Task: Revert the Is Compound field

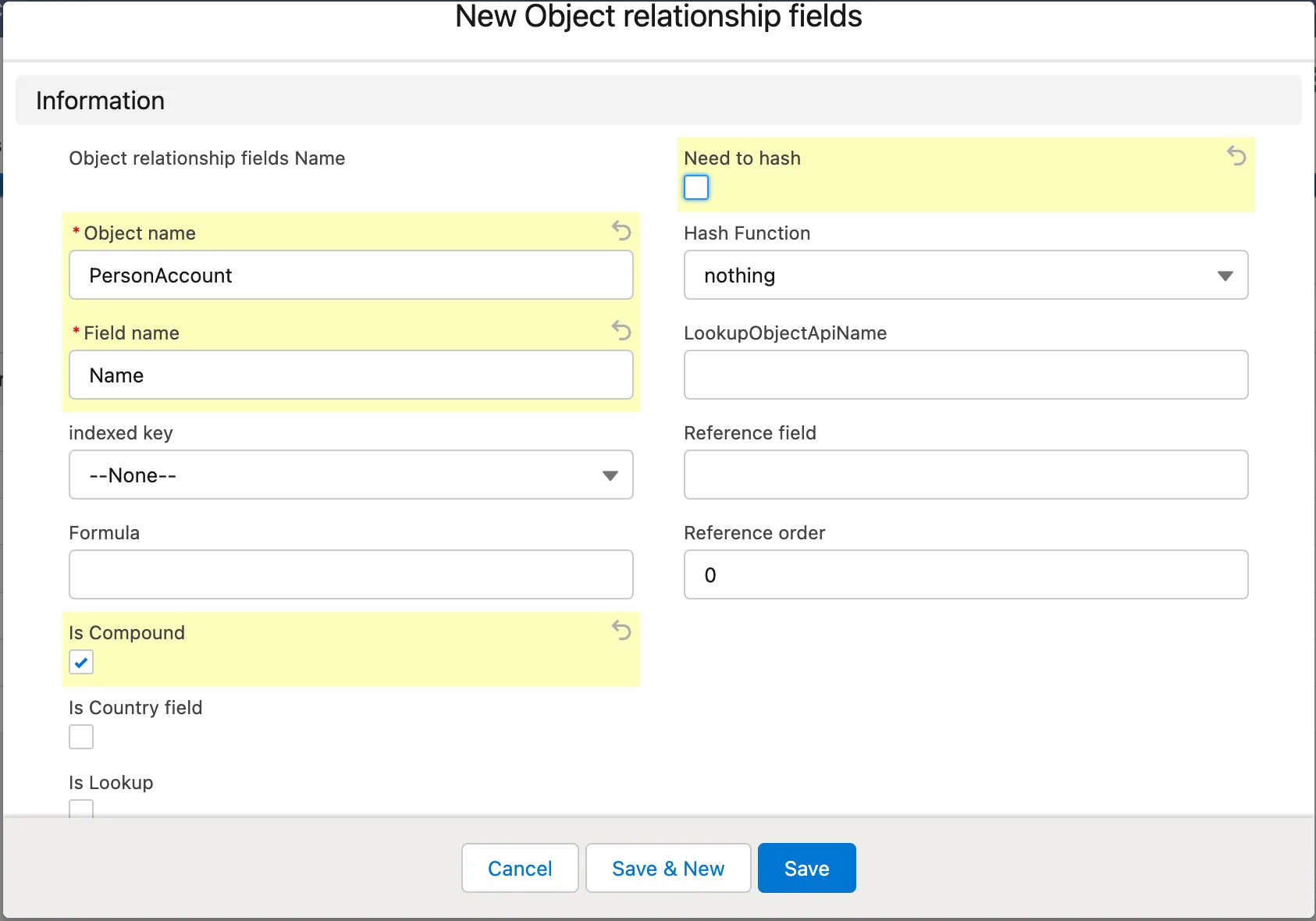Action: (x=621, y=631)
